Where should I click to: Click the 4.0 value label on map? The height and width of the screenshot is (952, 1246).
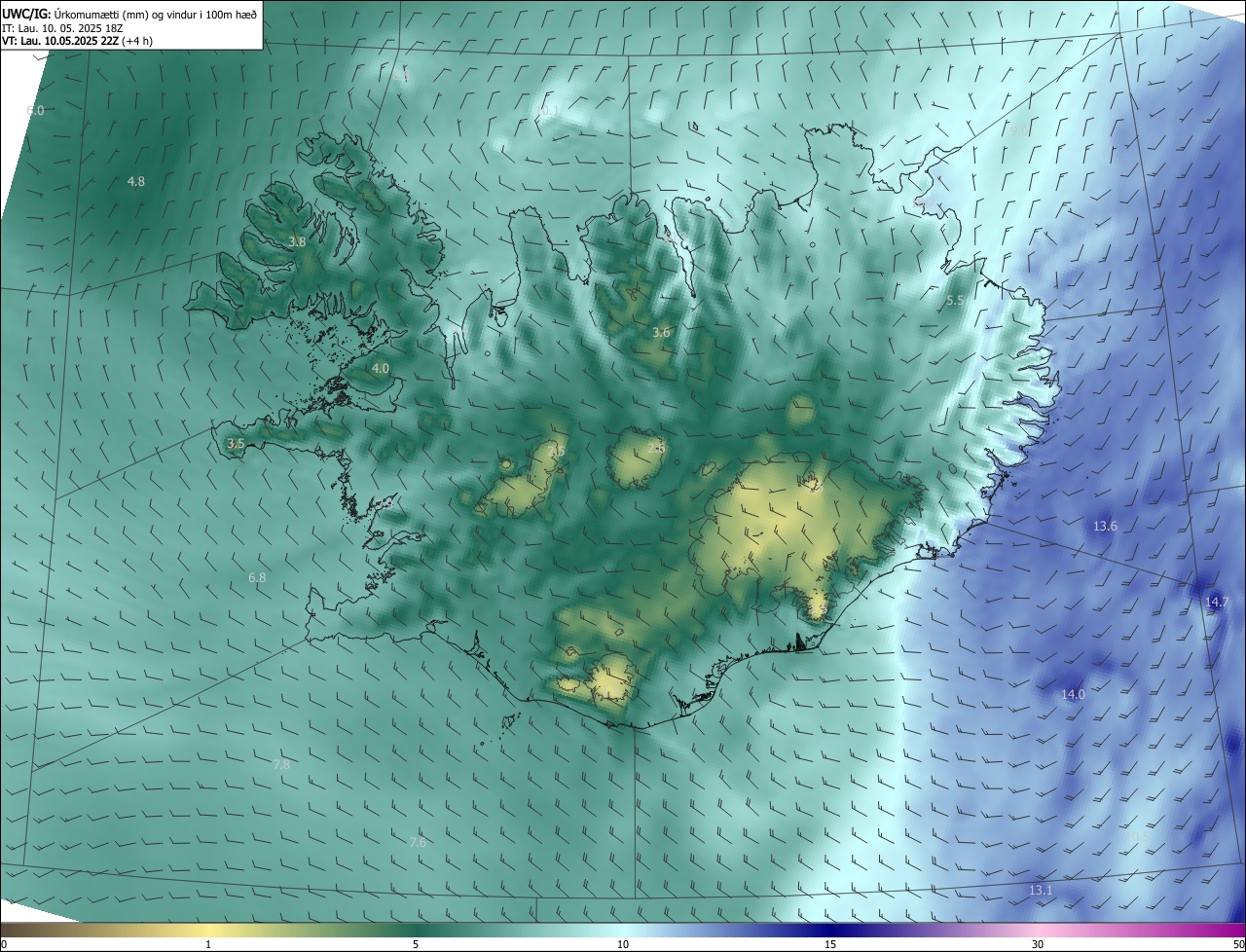pos(380,369)
